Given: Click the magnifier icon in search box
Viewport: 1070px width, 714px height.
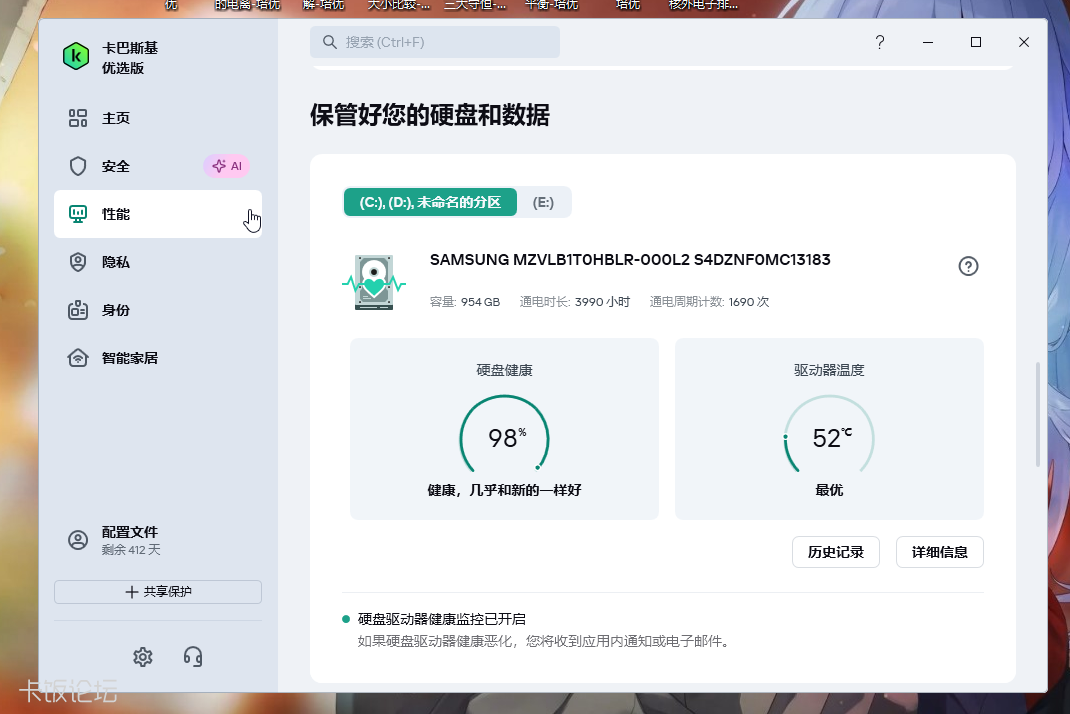Looking at the screenshot, I should pos(330,42).
